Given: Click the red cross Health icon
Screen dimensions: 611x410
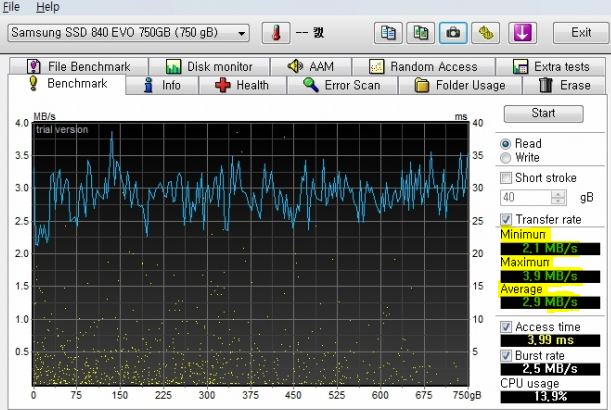Looking at the screenshot, I should coord(223,85).
